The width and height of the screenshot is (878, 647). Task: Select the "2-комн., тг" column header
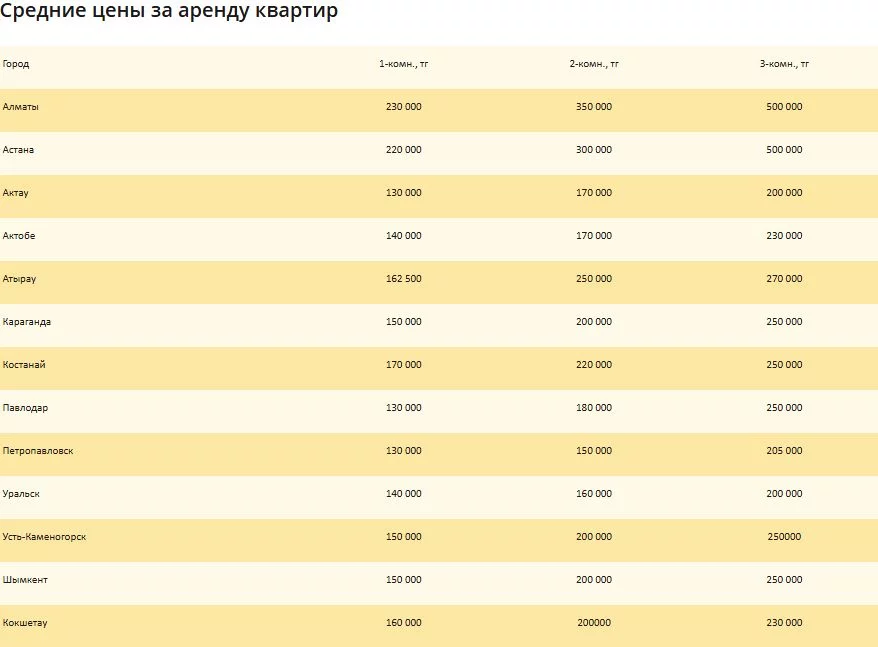tap(594, 64)
